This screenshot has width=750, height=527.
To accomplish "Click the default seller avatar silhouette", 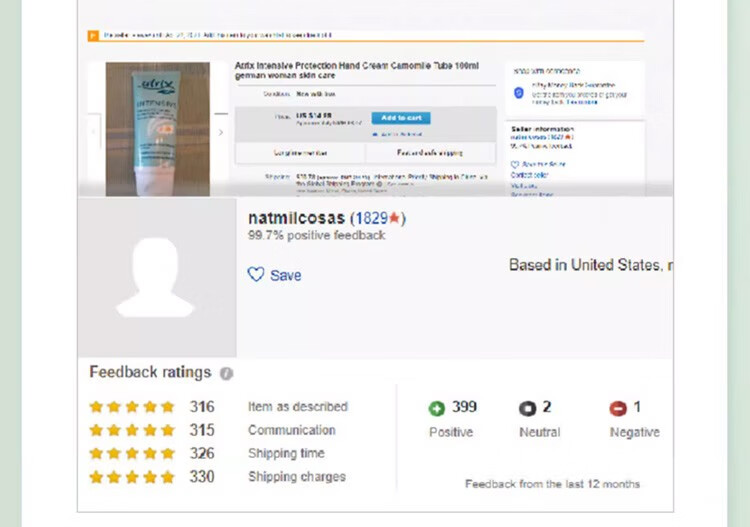I will pos(155,277).
